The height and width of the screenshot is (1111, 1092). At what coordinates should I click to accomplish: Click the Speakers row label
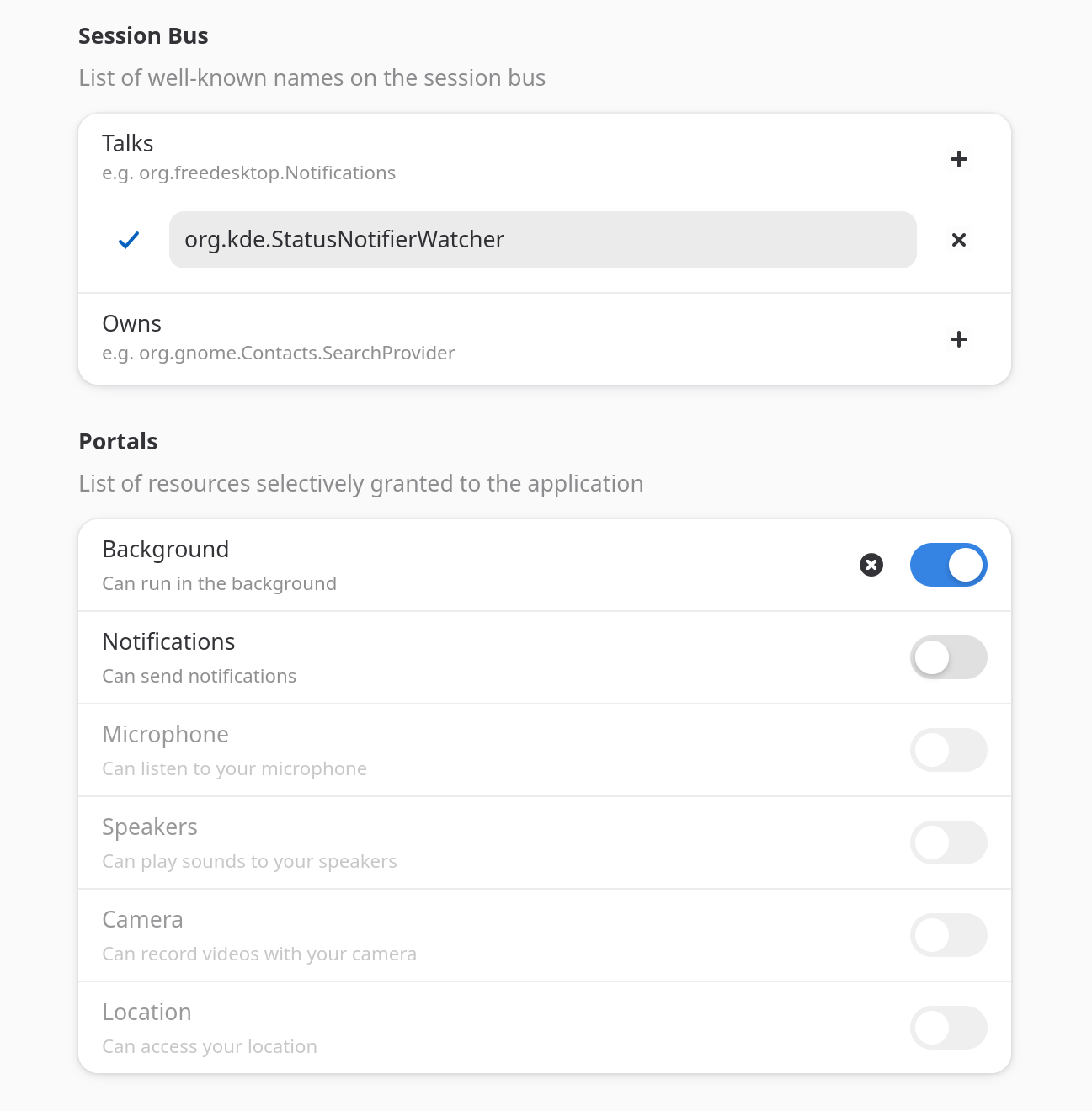150,827
